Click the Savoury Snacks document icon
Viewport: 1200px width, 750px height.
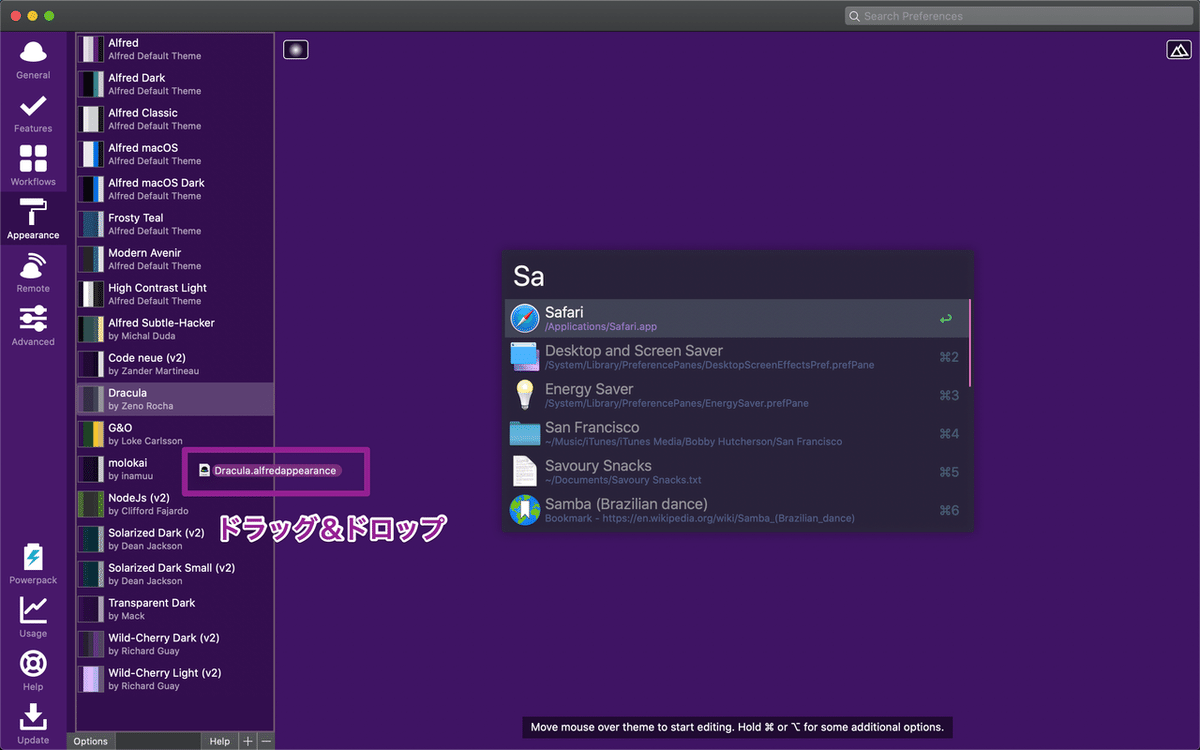point(524,472)
